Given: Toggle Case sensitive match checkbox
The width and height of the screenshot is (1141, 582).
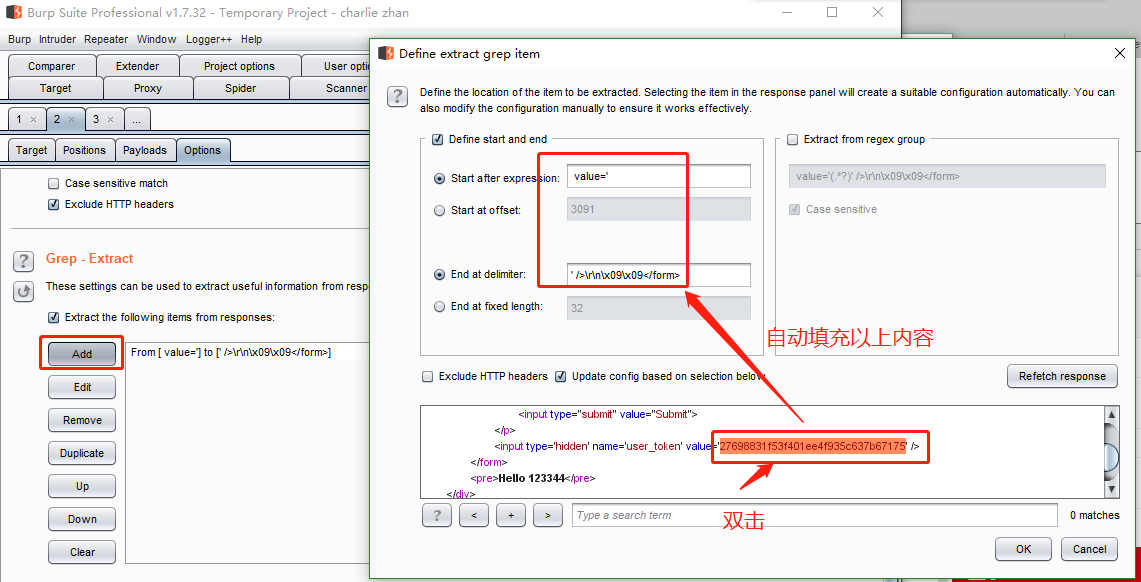Looking at the screenshot, I should pos(53,183).
